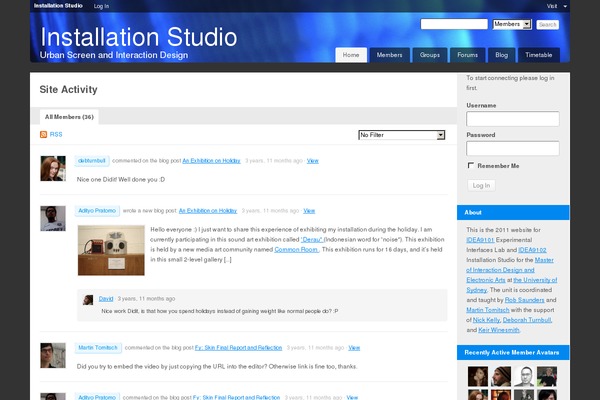Open View link on debturnbull's comment

pos(313,161)
